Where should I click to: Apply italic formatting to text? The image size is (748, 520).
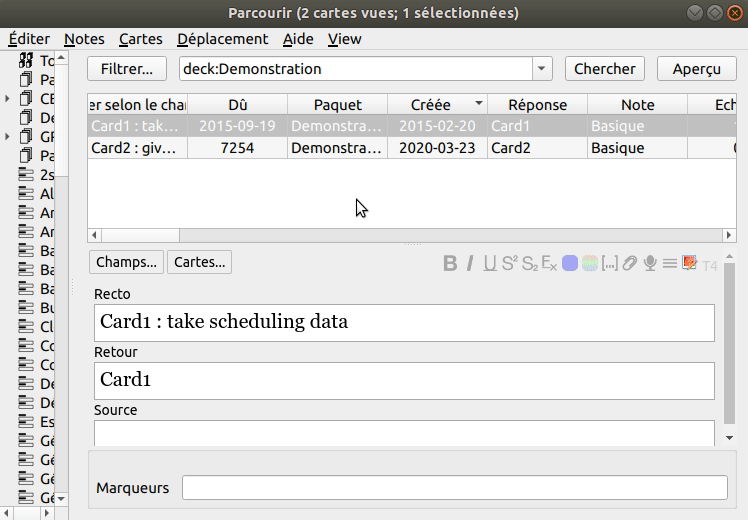tap(471, 263)
